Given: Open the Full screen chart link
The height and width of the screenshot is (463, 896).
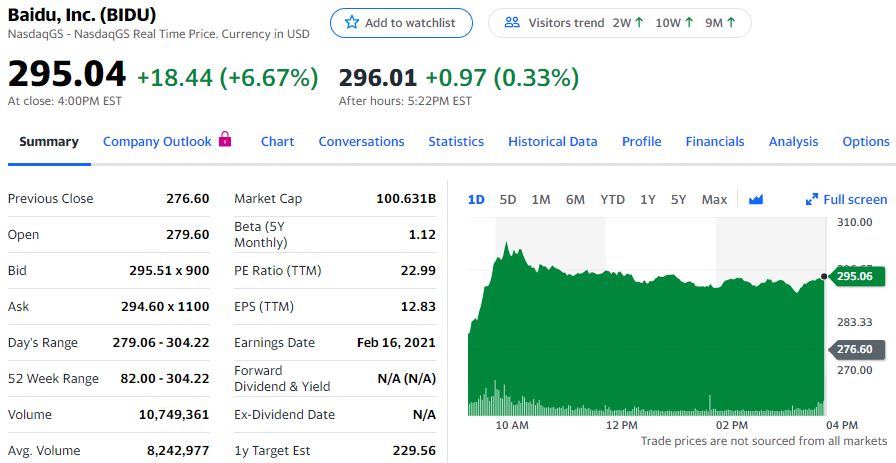Looking at the screenshot, I should pyautogui.click(x=854, y=199).
